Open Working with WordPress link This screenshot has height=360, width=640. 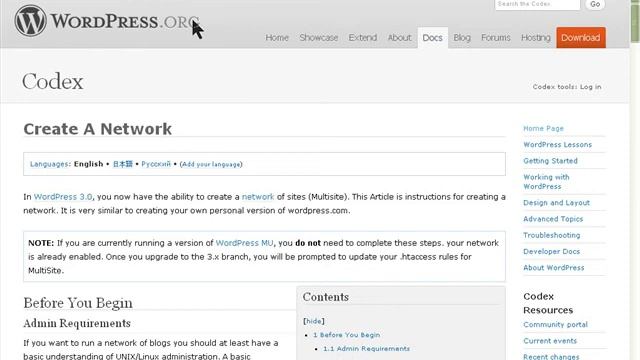pos(546,182)
